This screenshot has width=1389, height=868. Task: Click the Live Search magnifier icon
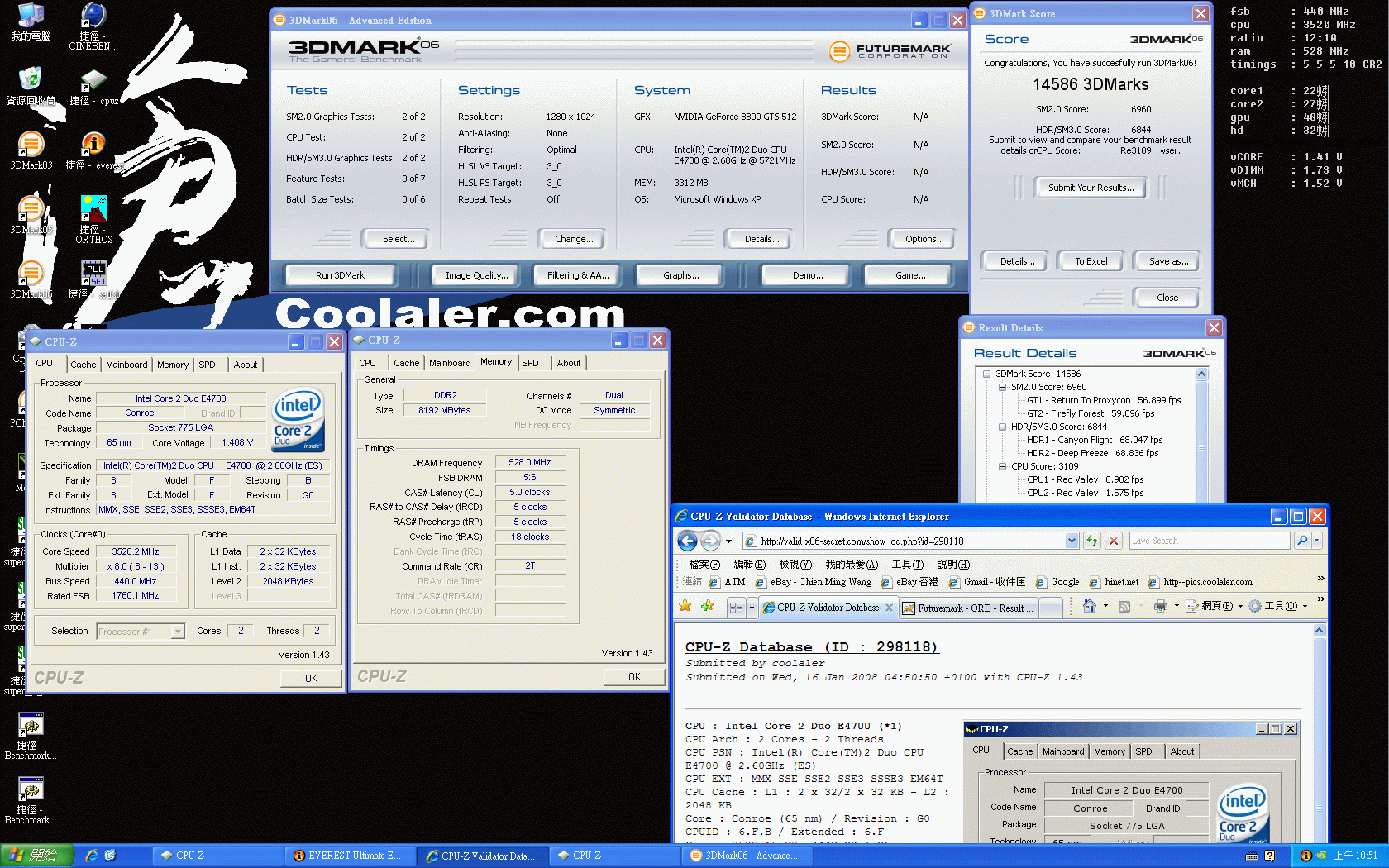[x=1302, y=541]
